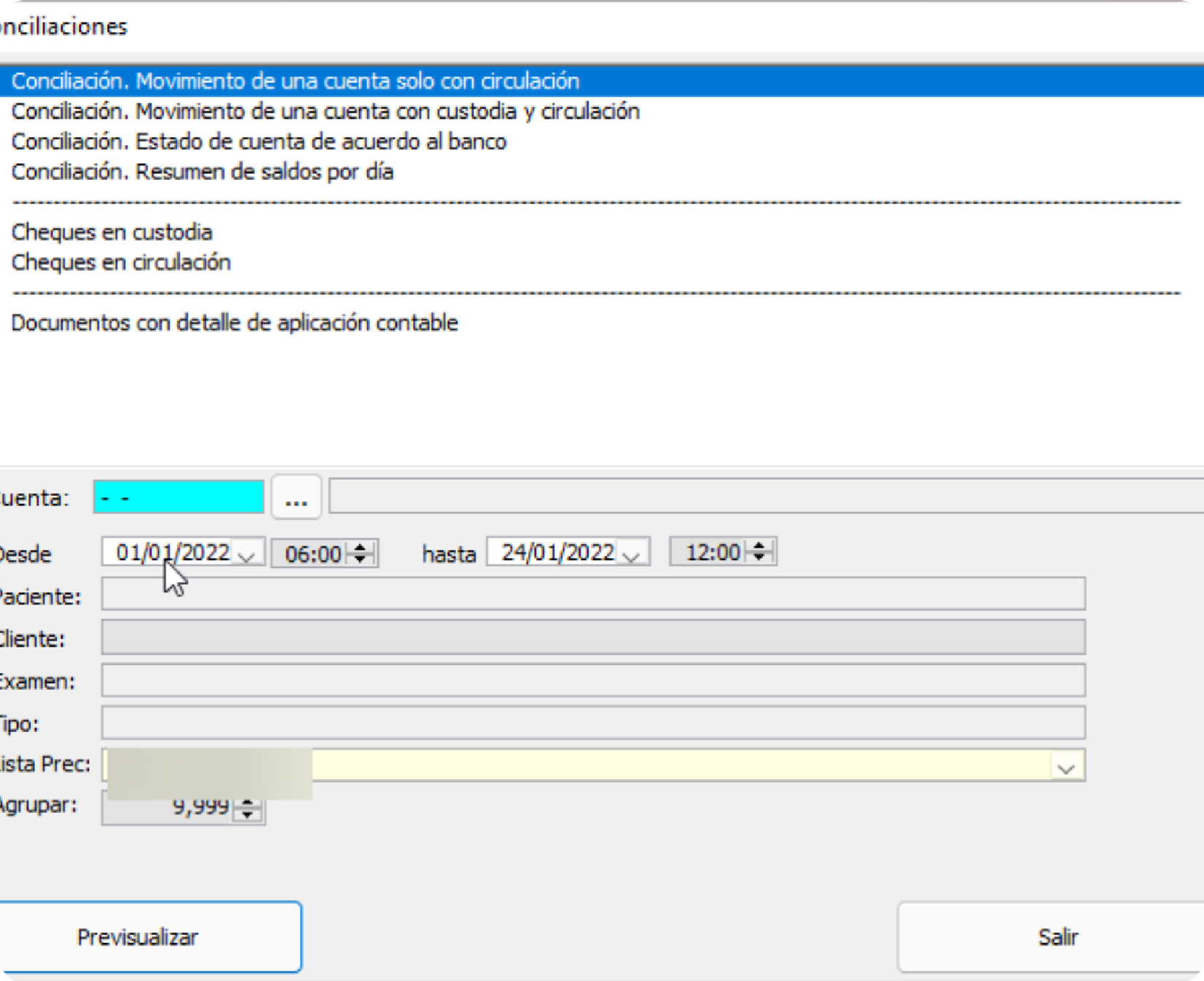Click the Tipo text field
Image resolution: width=1204 pixels, height=981 pixels.
click(593, 722)
